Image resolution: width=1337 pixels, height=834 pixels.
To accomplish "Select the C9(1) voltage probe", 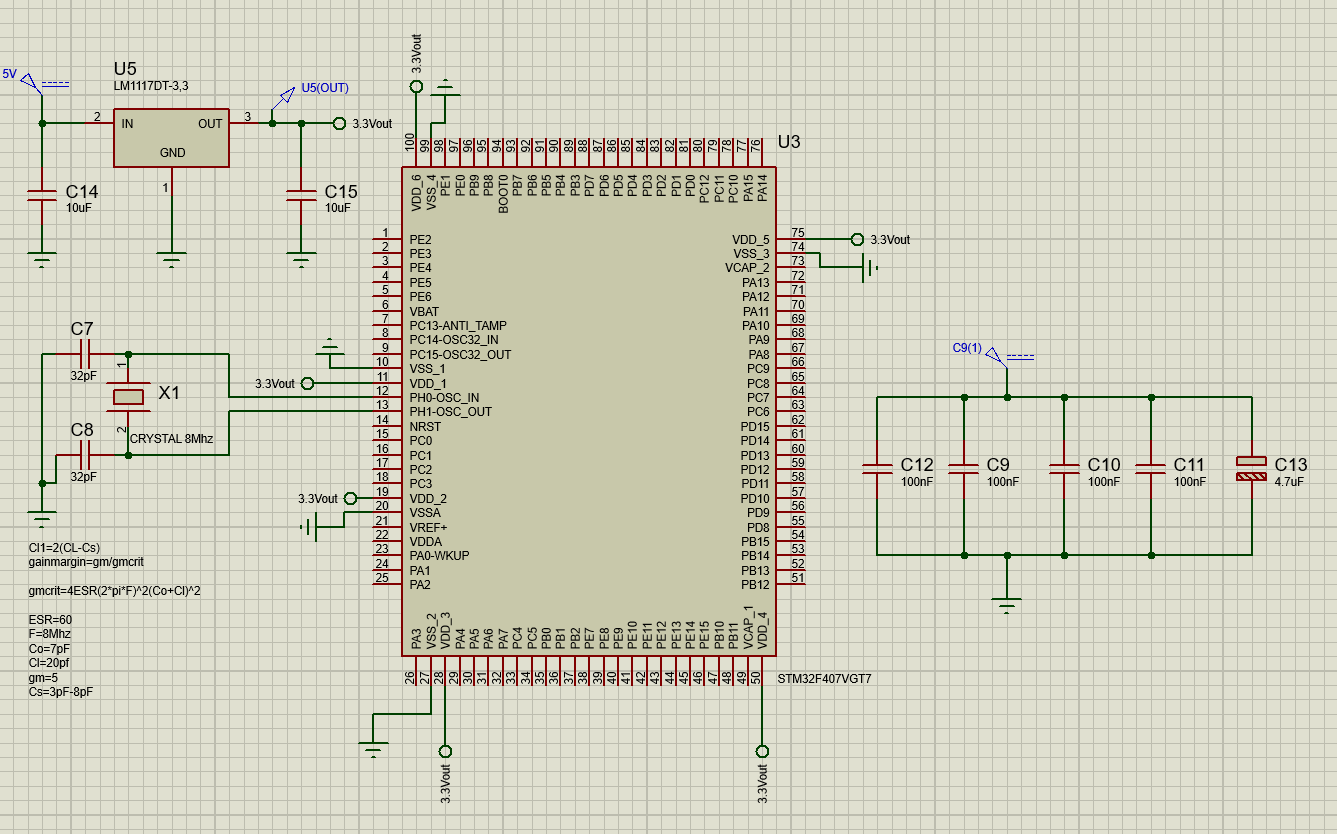I will [x=996, y=357].
